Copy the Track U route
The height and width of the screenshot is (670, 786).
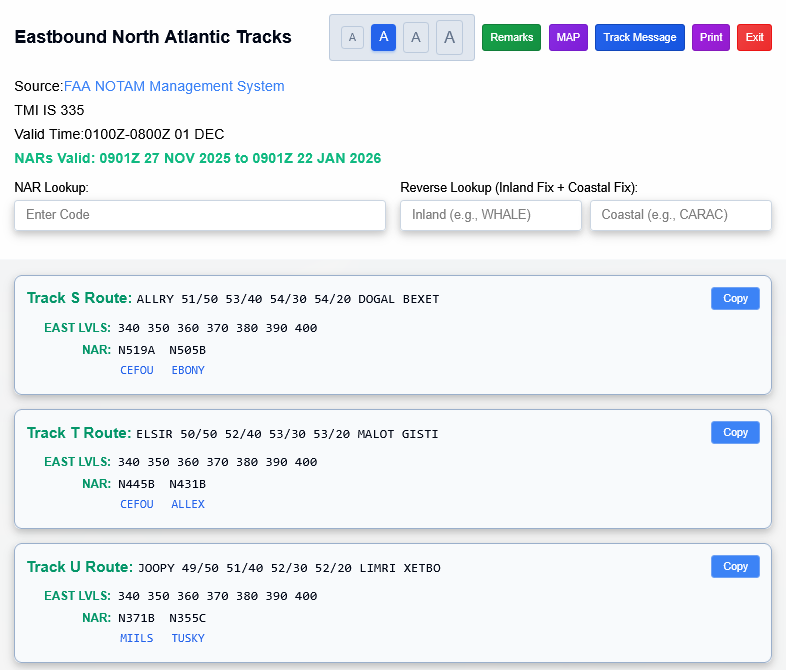tap(735, 566)
